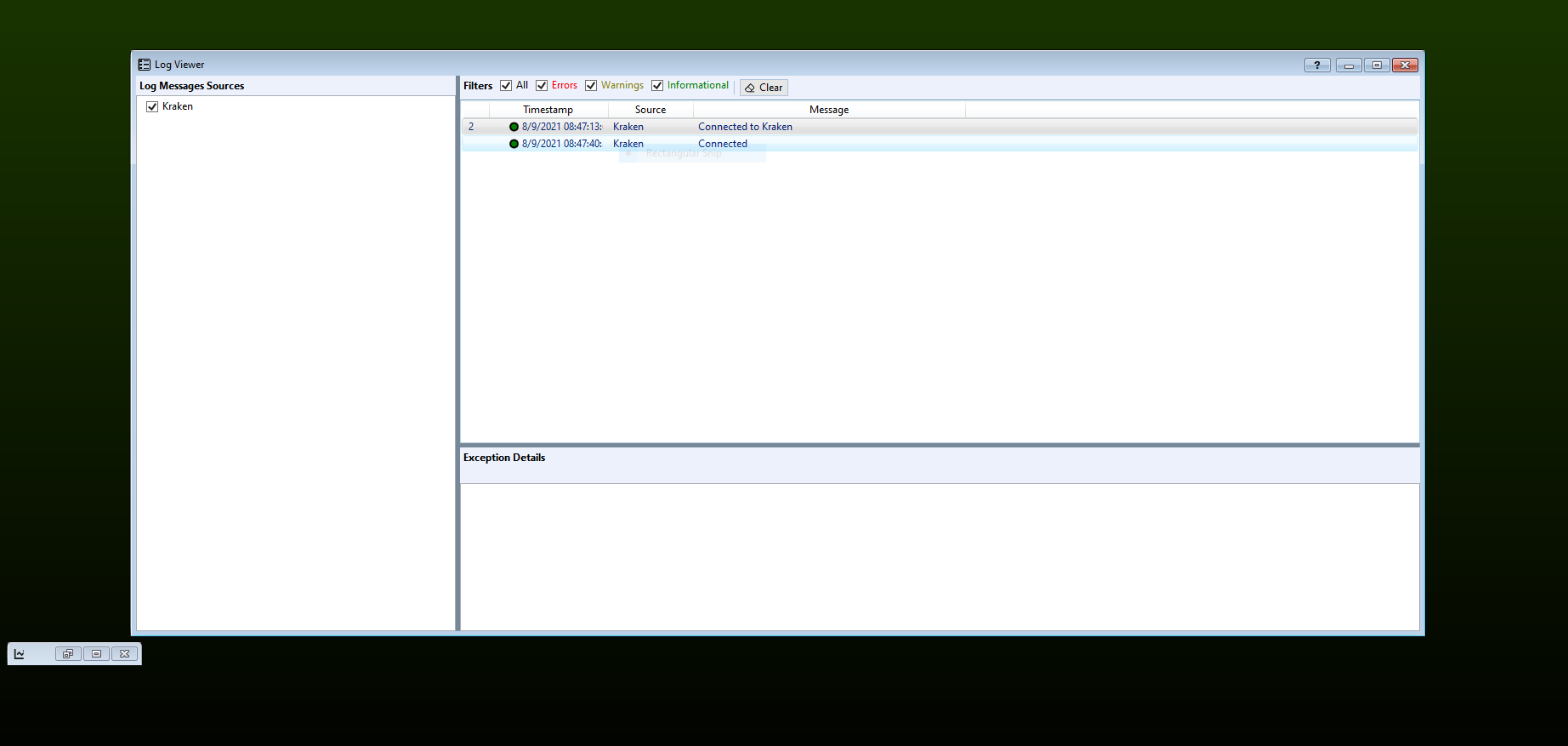
Task: Click the Log Viewer title bar icon
Action: [x=145, y=65]
